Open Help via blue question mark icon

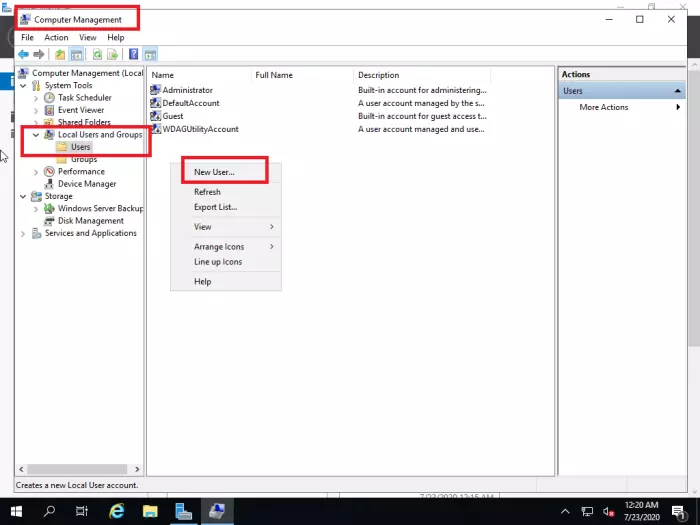coord(133,54)
